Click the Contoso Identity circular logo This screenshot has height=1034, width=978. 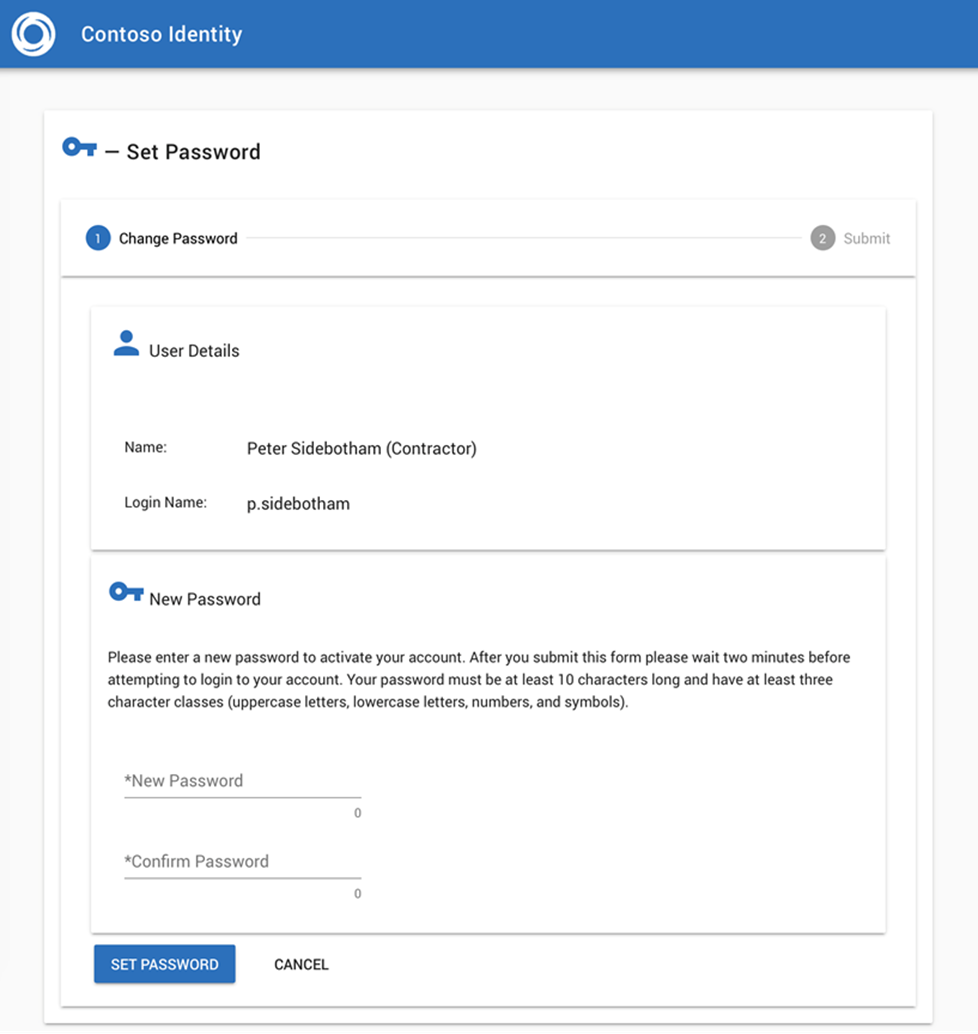33,34
